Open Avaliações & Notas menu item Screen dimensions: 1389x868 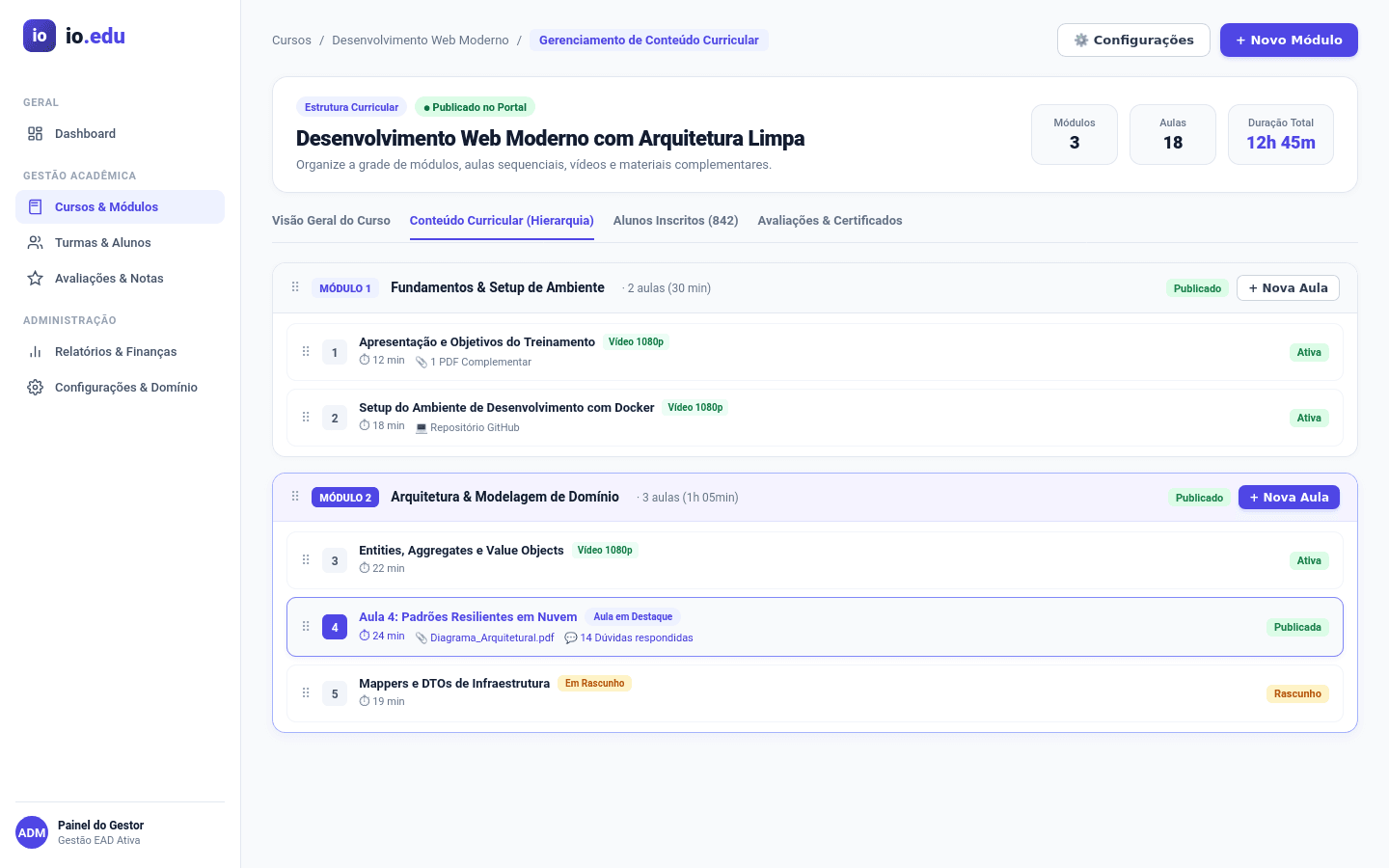[x=120, y=279]
